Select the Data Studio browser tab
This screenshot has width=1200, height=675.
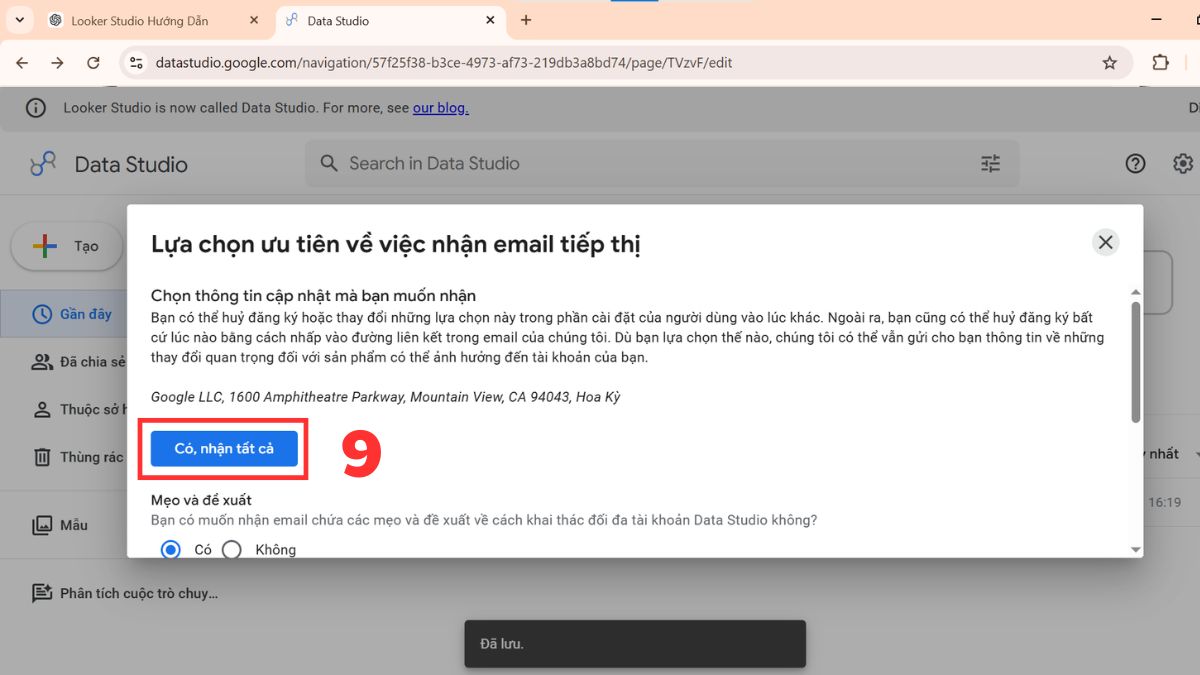tap(389, 20)
